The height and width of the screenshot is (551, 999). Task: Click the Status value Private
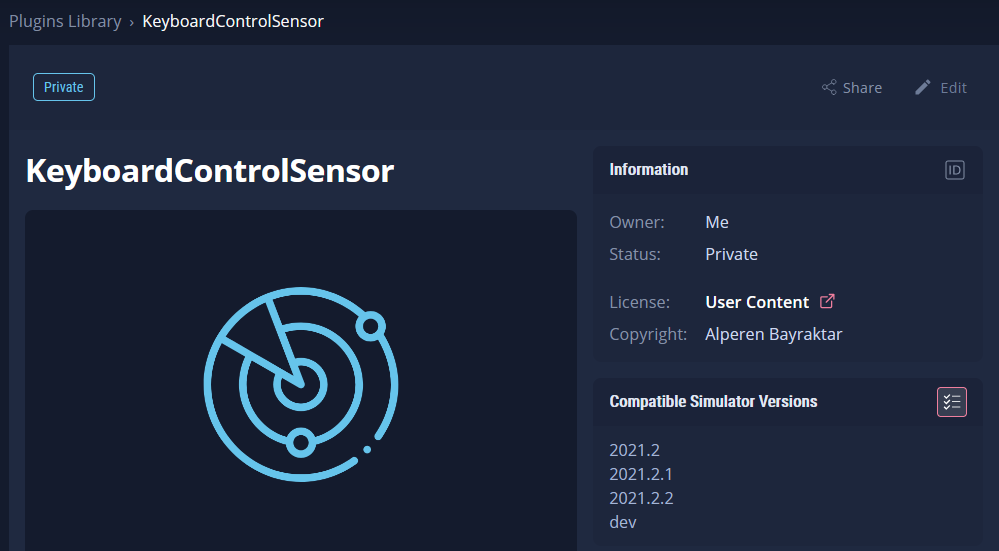(731, 254)
